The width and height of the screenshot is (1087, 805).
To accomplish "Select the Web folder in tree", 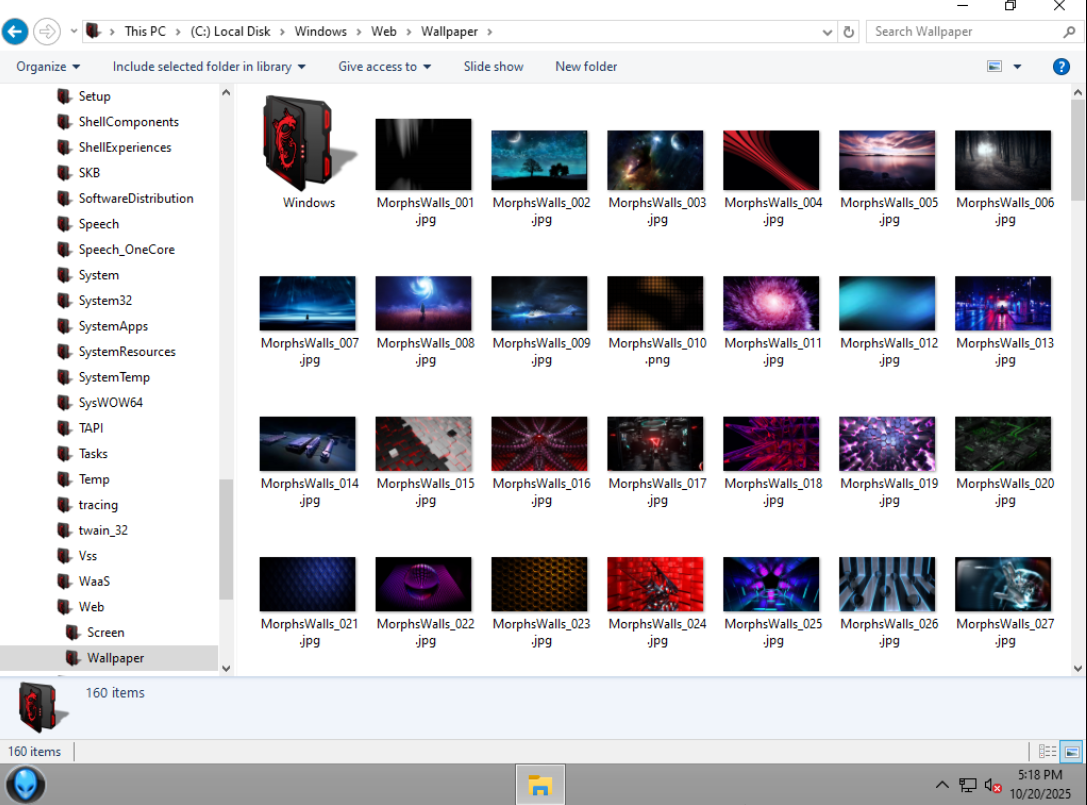I will click(x=91, y=607).
